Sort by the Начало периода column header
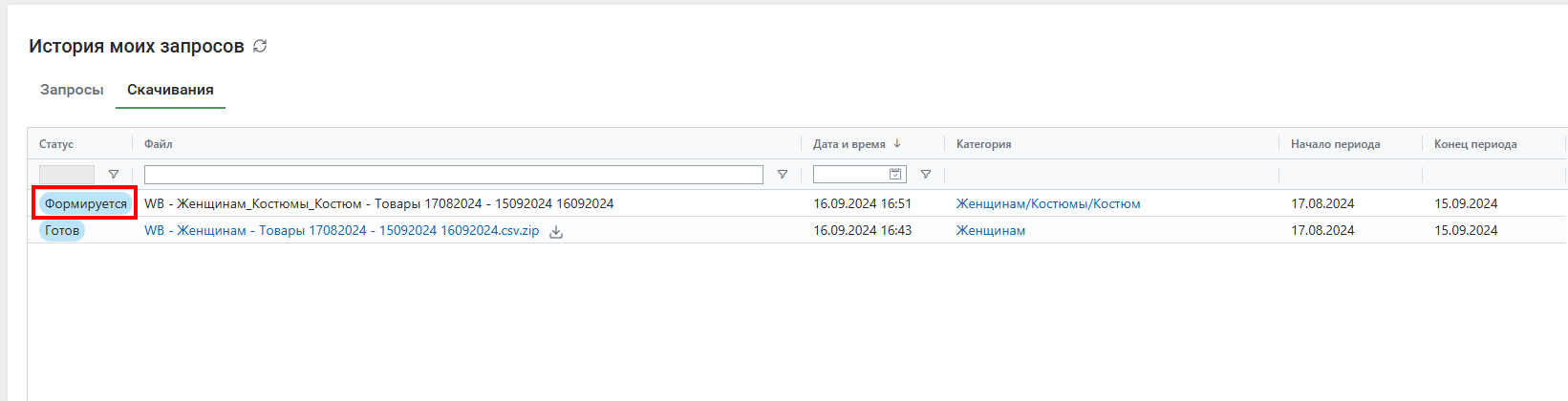 (x=1336, y=144)
